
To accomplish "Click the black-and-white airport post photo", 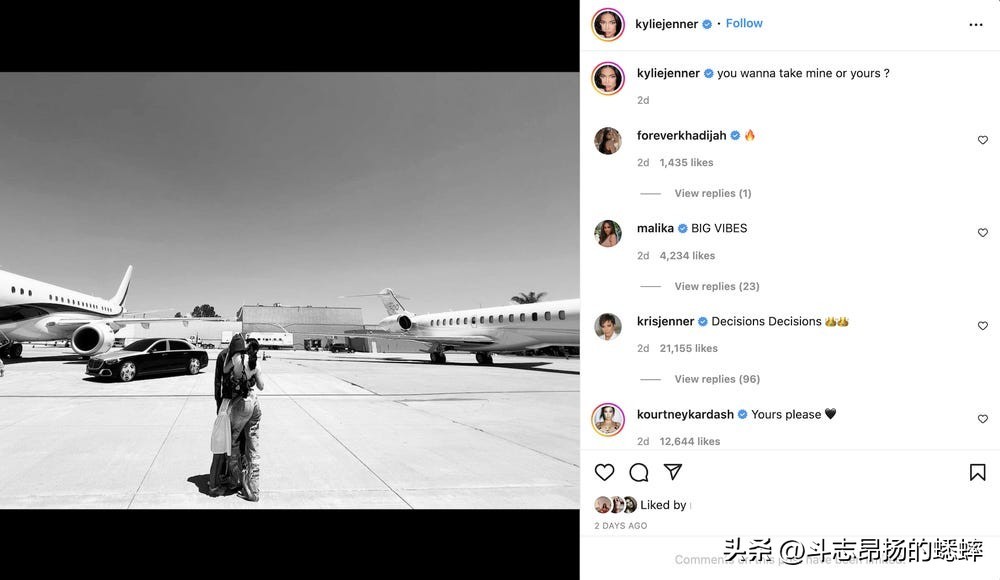I will (x=290, y=290).
